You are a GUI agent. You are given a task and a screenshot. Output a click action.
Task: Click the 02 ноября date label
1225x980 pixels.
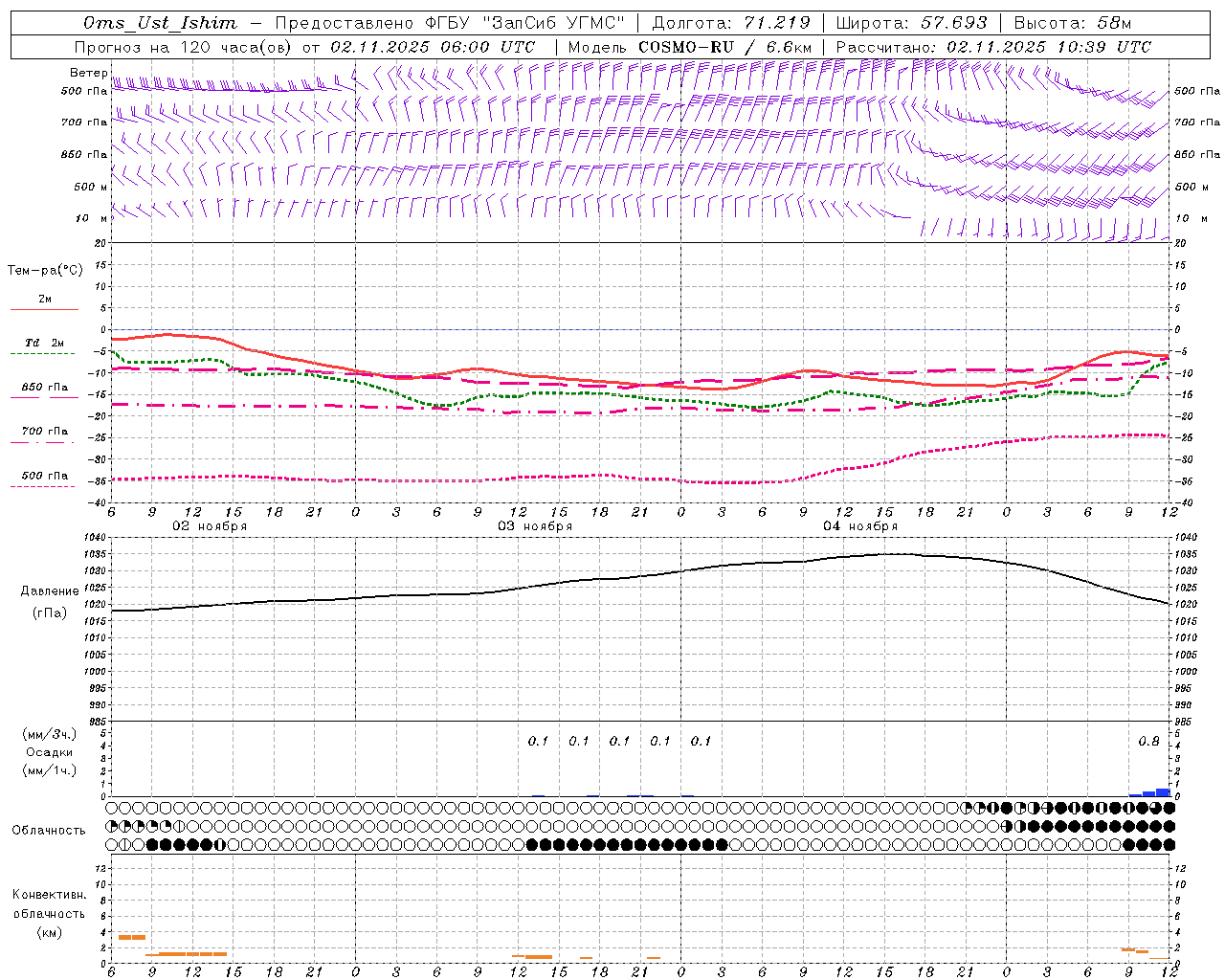click(210, 526)
